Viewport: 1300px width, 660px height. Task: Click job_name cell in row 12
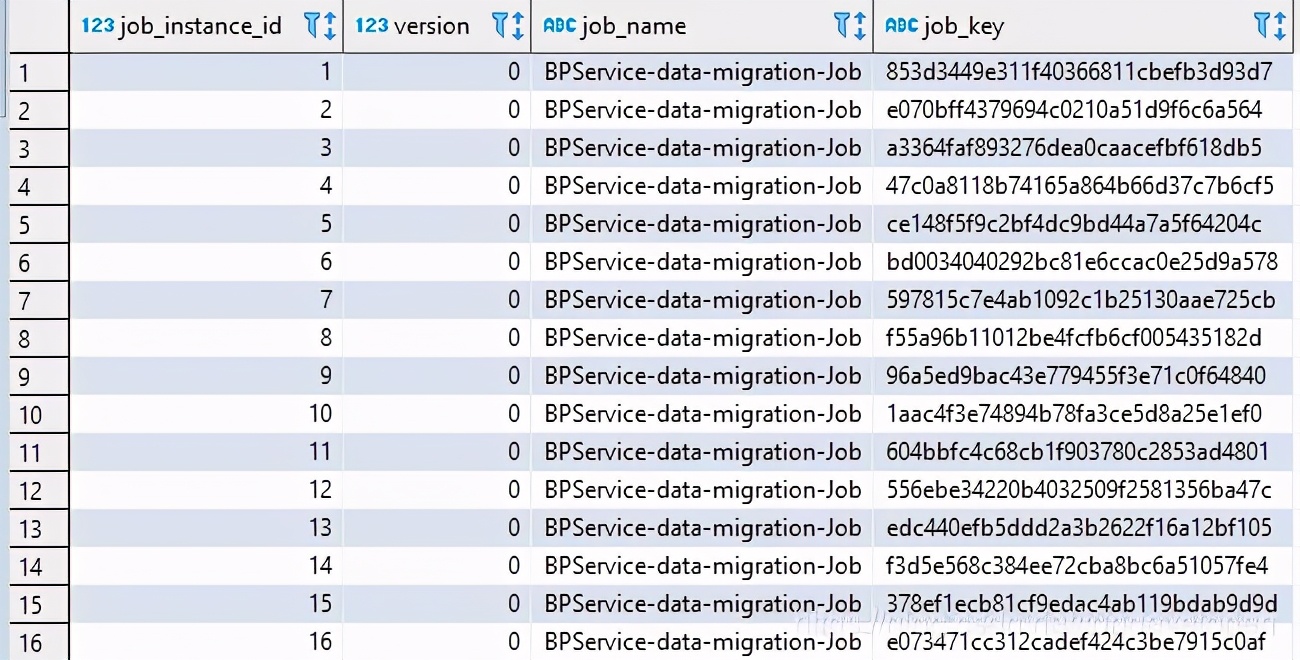pyautogui.click(x=702, y=490)
